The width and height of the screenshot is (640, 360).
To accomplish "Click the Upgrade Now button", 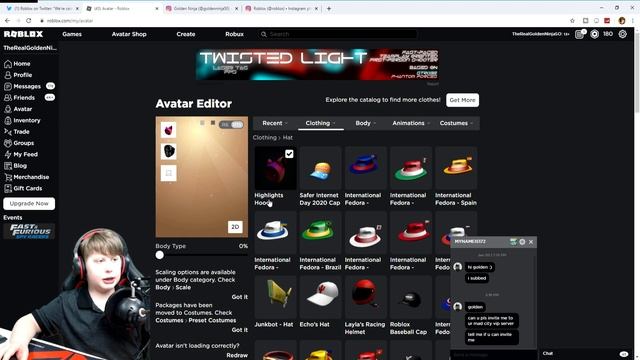I will (29, 203).
